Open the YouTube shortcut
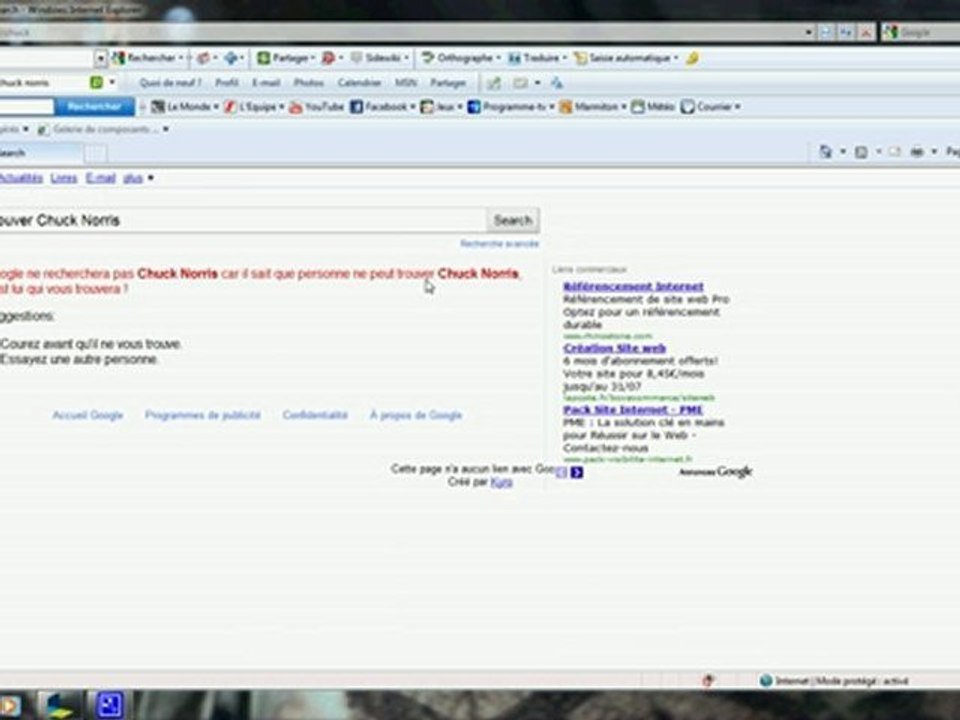The height and width of the screenshot is (720, 960). tap(316, 107)
